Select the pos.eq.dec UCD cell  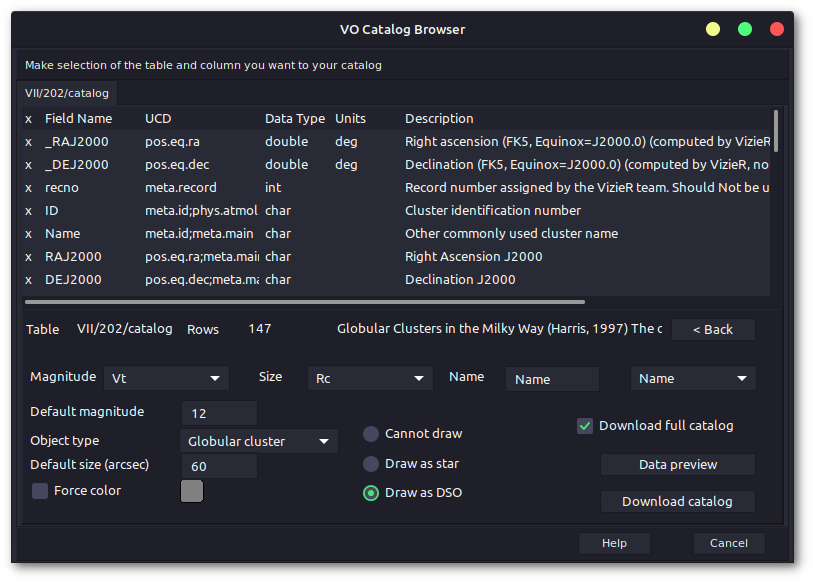(x=177, y=165)
